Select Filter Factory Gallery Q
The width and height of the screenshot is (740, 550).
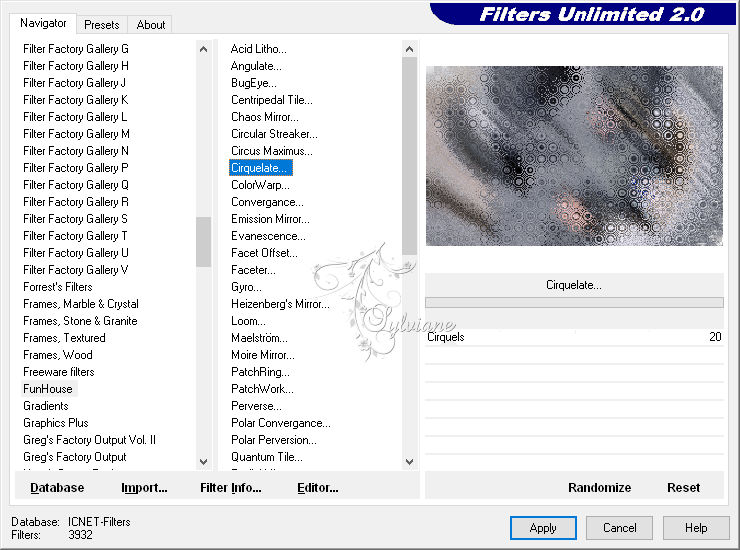coord(76,185)
